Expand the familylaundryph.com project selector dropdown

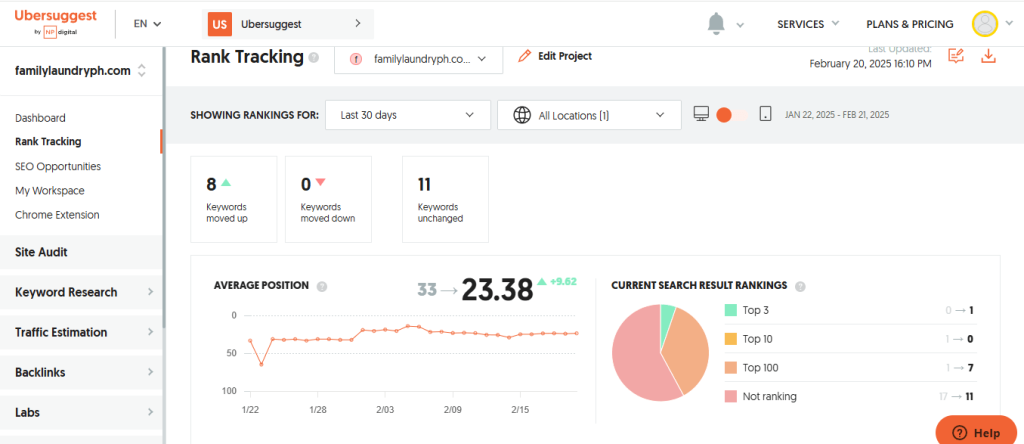pos(417,59)
